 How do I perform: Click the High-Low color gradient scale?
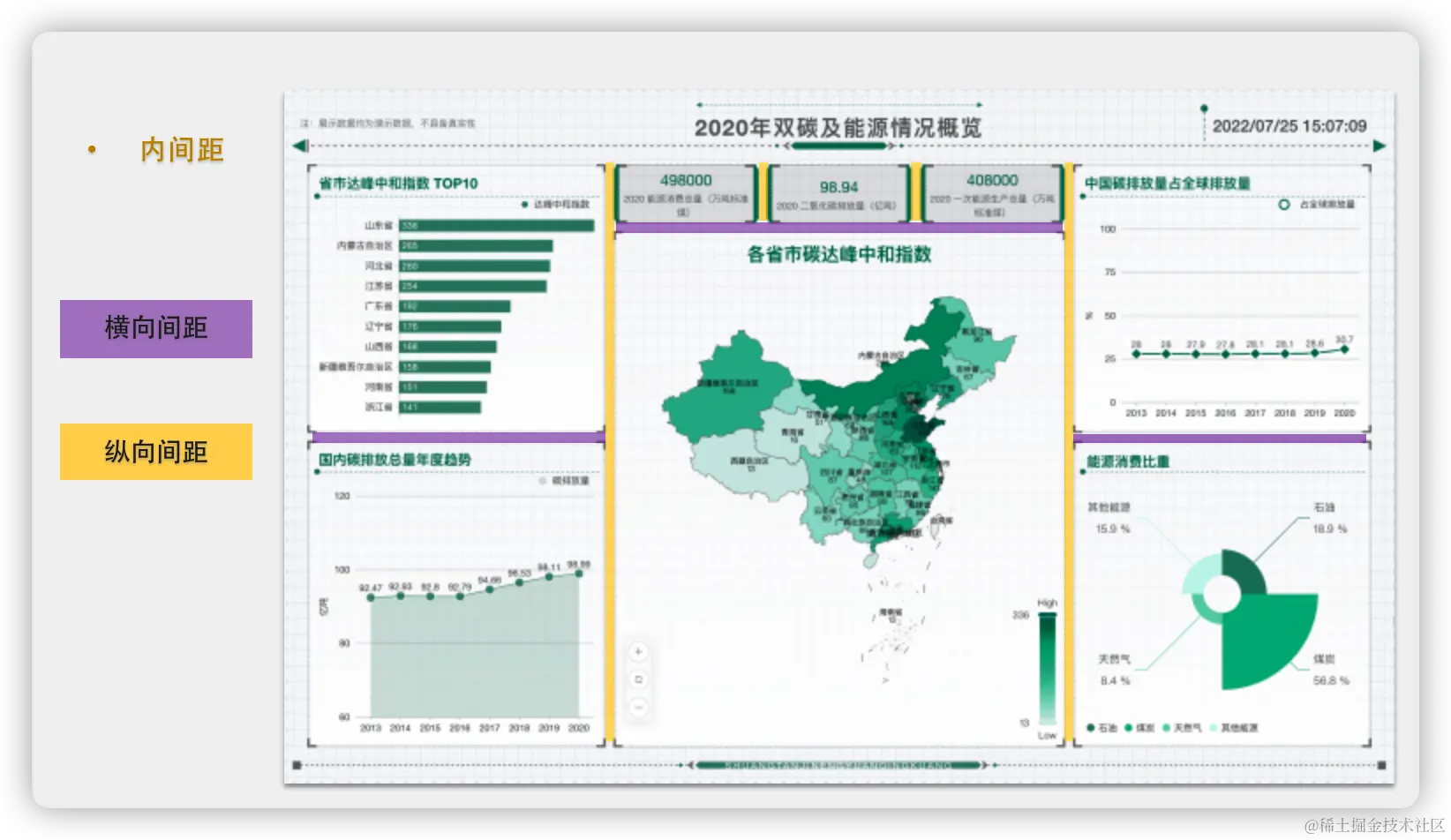[x=1047, y=666]
